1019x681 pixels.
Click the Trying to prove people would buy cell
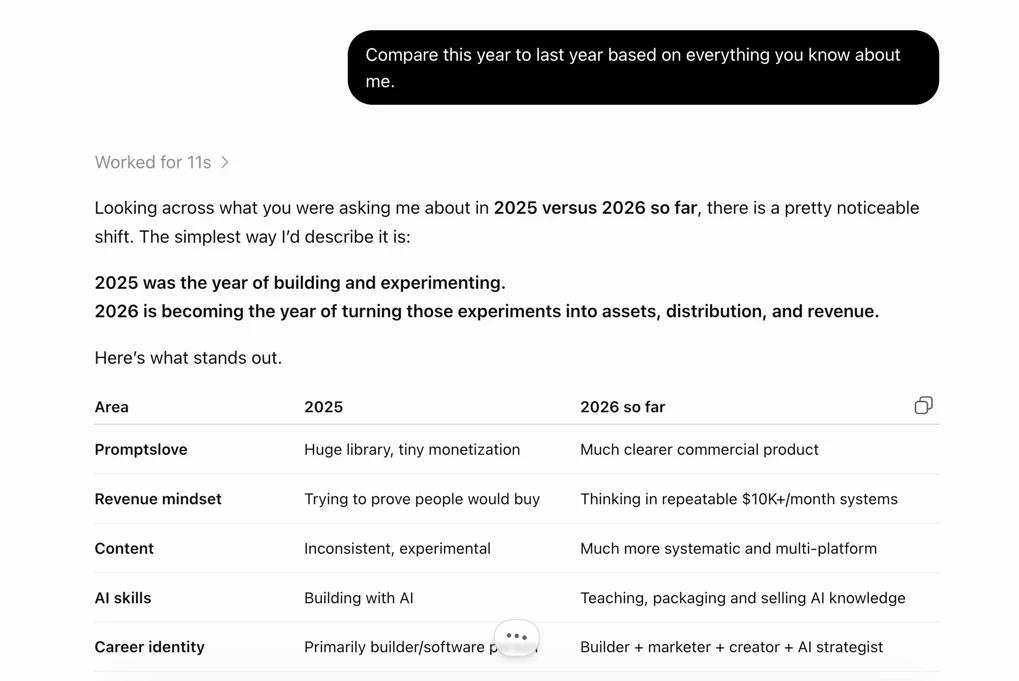pyautogui.click(x=422, y=499)
